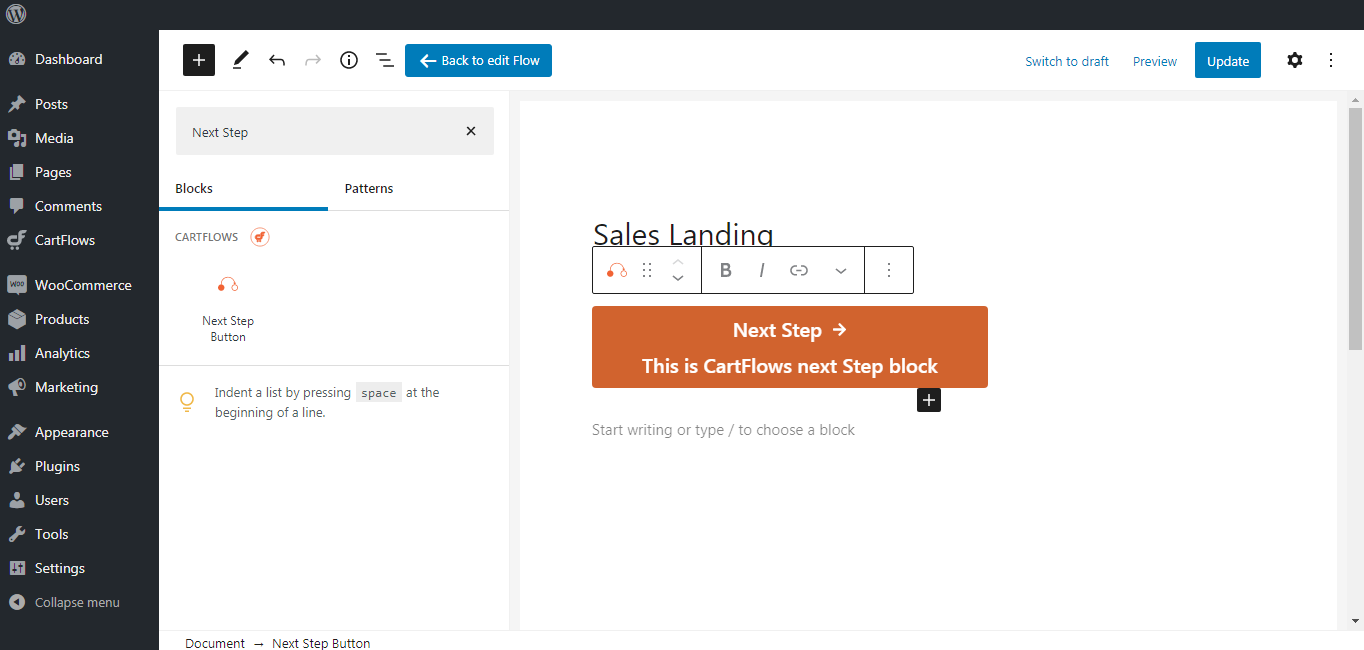Switch to the Patterns tab
Screen dimensions: 1364x650
[x=369, y=188]
